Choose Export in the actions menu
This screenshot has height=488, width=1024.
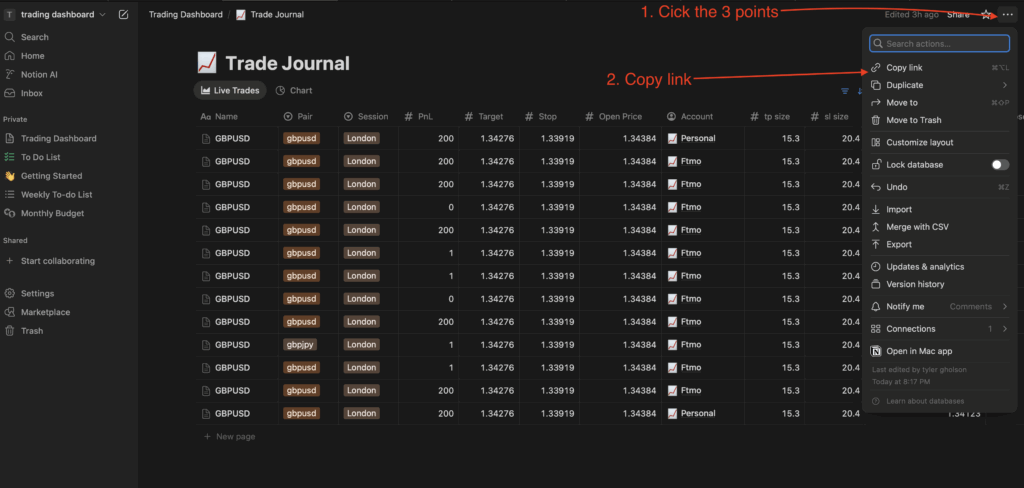click(x=899, y=244)
